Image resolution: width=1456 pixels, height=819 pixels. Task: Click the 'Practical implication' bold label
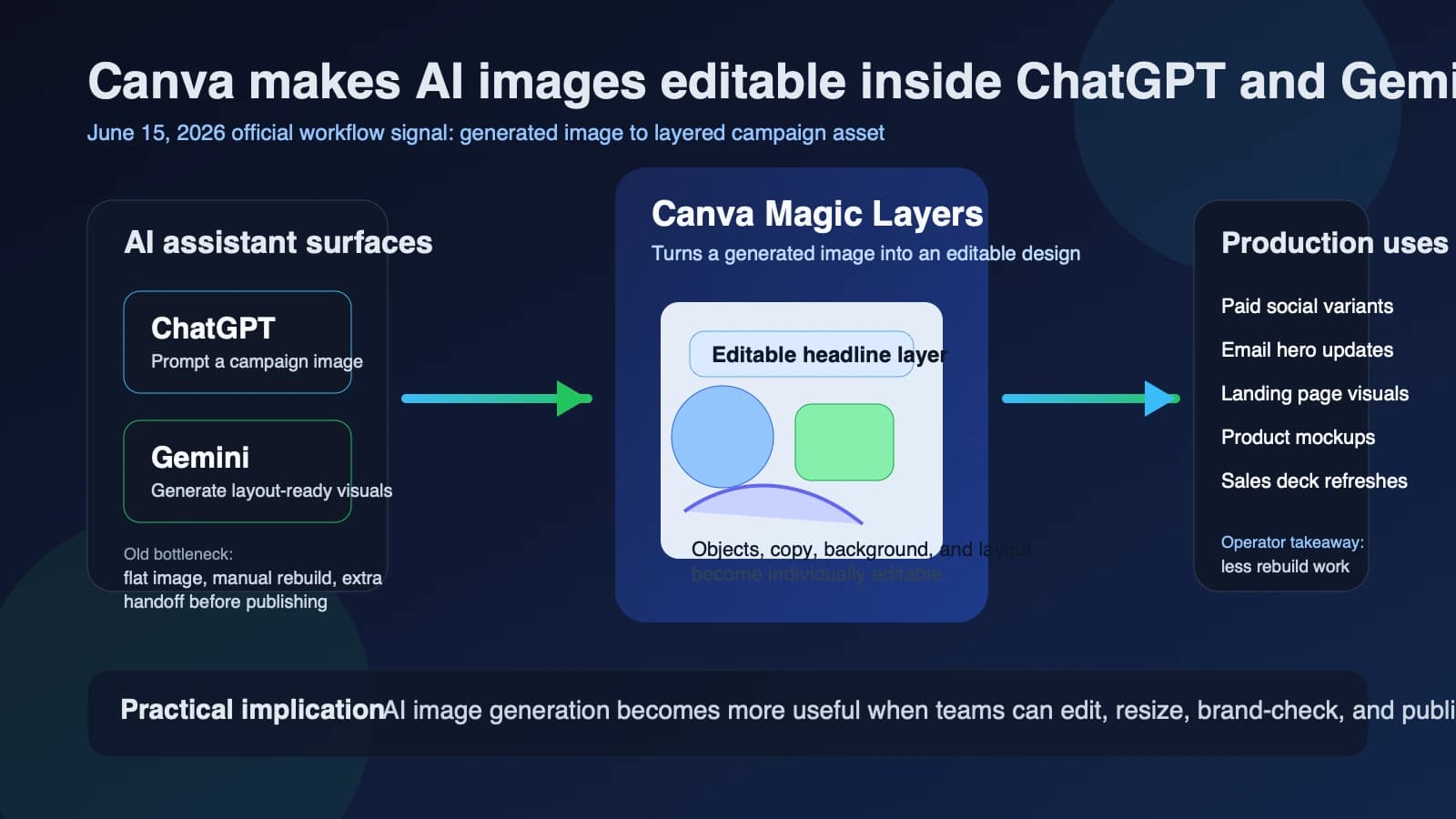pos(252,710)
